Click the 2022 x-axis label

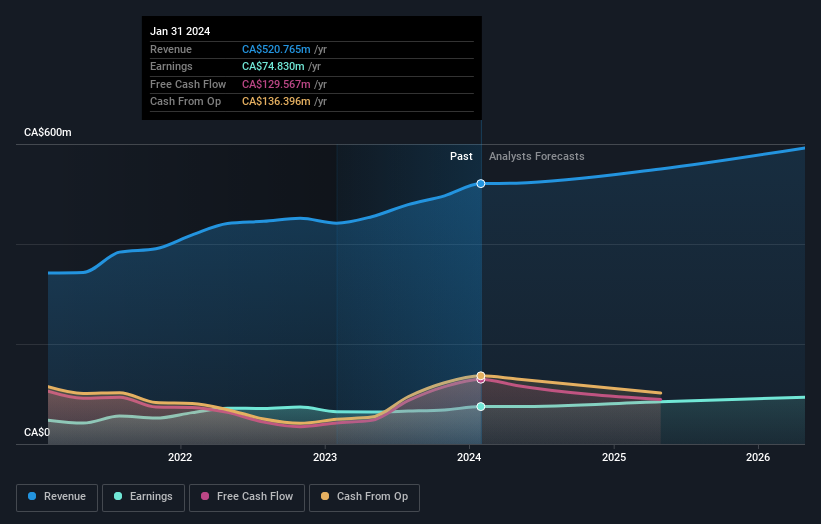coord(180,458)
